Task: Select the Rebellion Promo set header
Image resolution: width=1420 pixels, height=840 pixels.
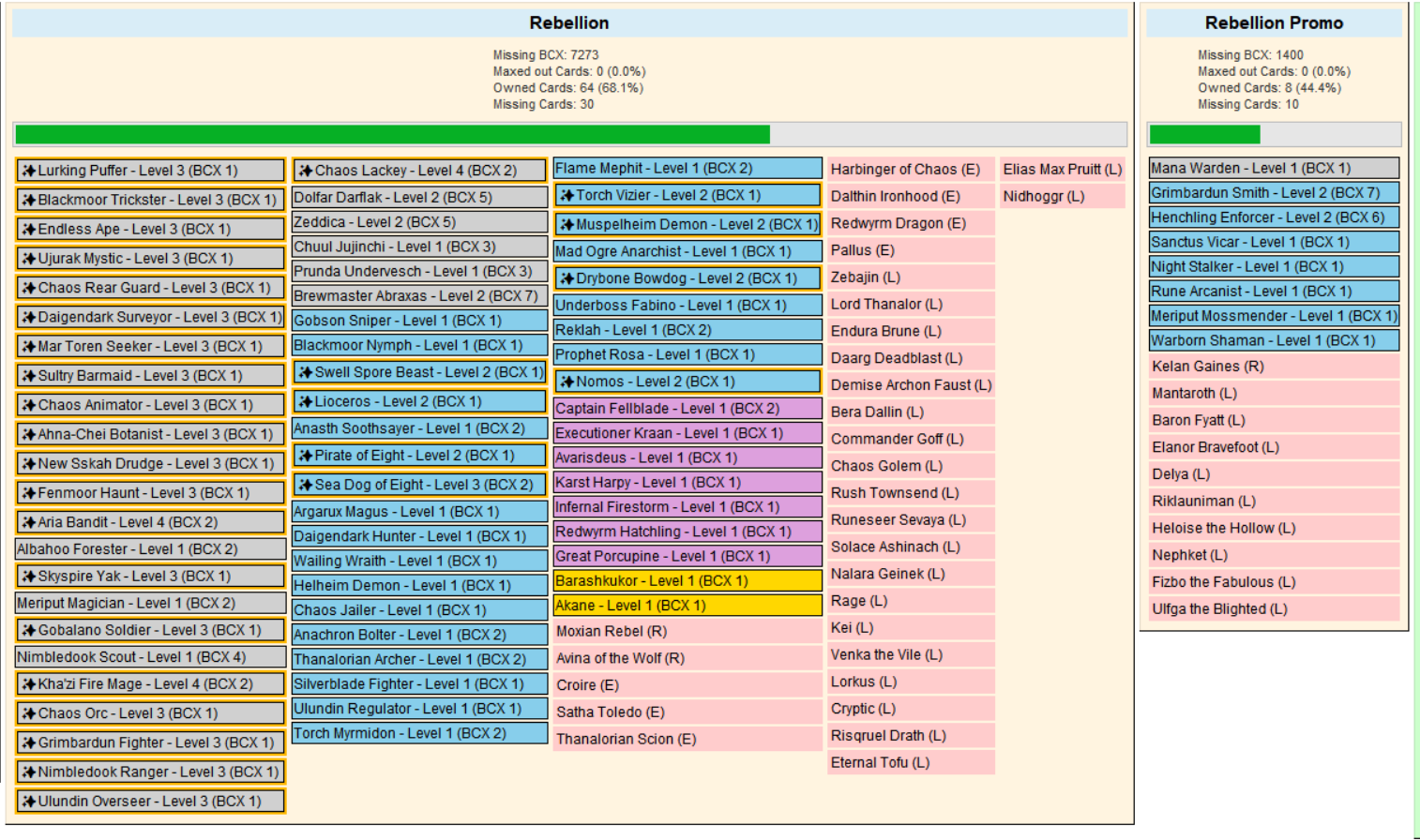Action: pos(1273,23)
